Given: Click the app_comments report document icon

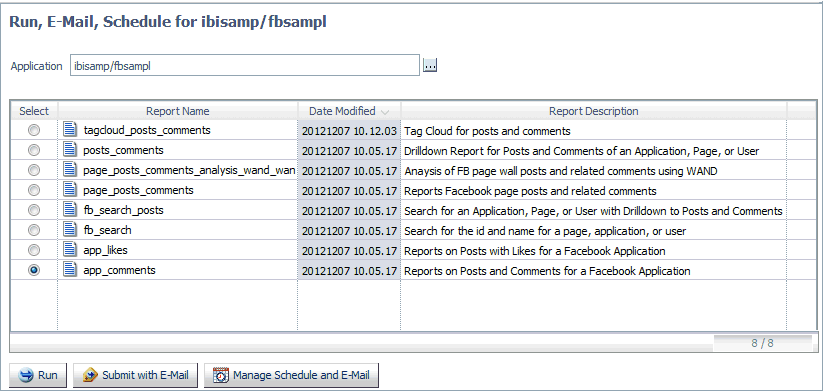Looking at the screenshot, I should [70, 269].
